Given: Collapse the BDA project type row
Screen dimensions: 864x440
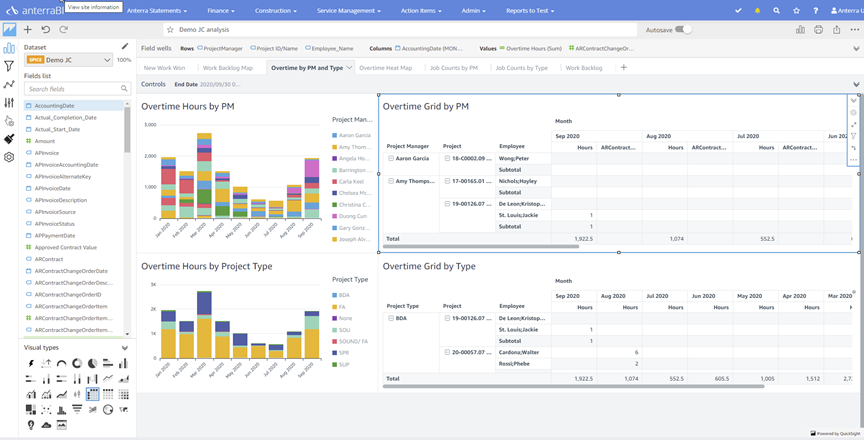Looking at the screenshot, I should [x=391, y=318].
